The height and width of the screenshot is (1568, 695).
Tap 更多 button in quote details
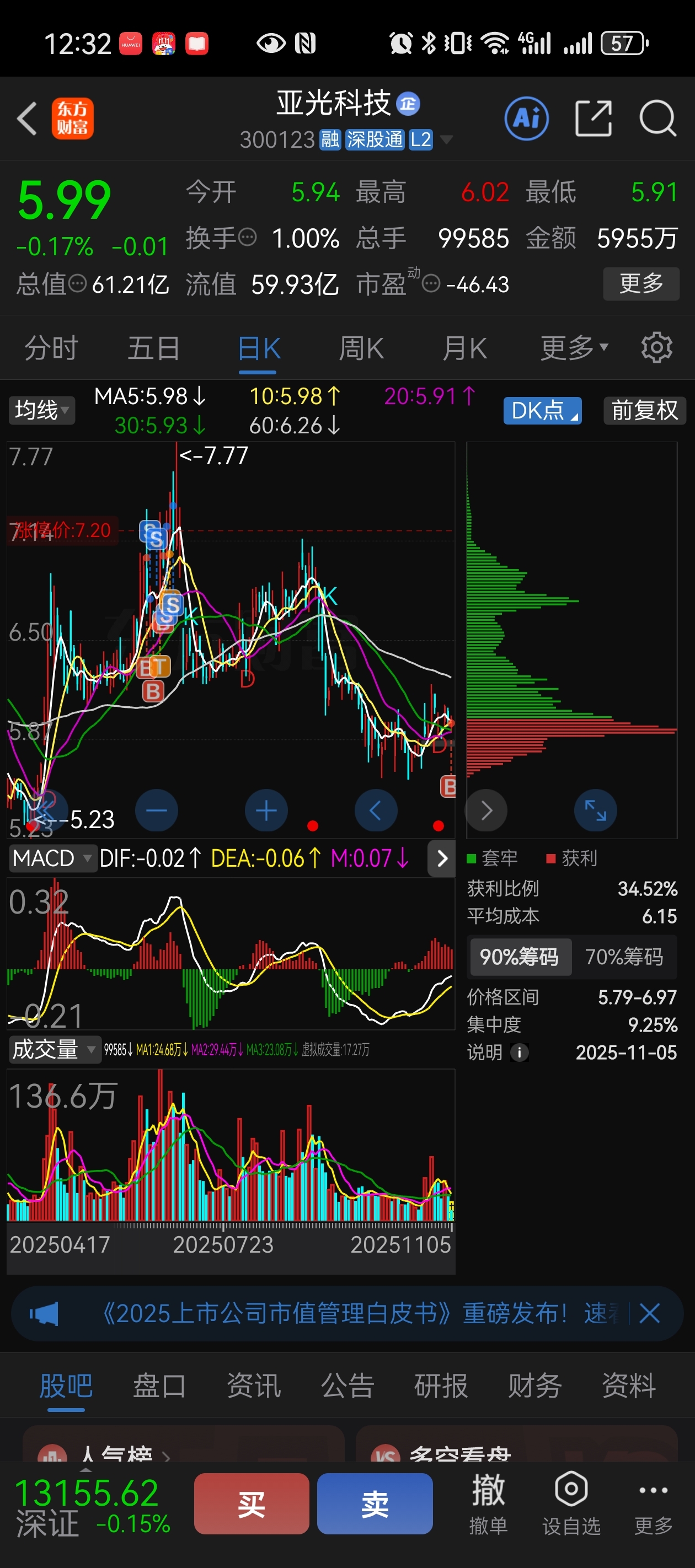(x=641, y=283)
